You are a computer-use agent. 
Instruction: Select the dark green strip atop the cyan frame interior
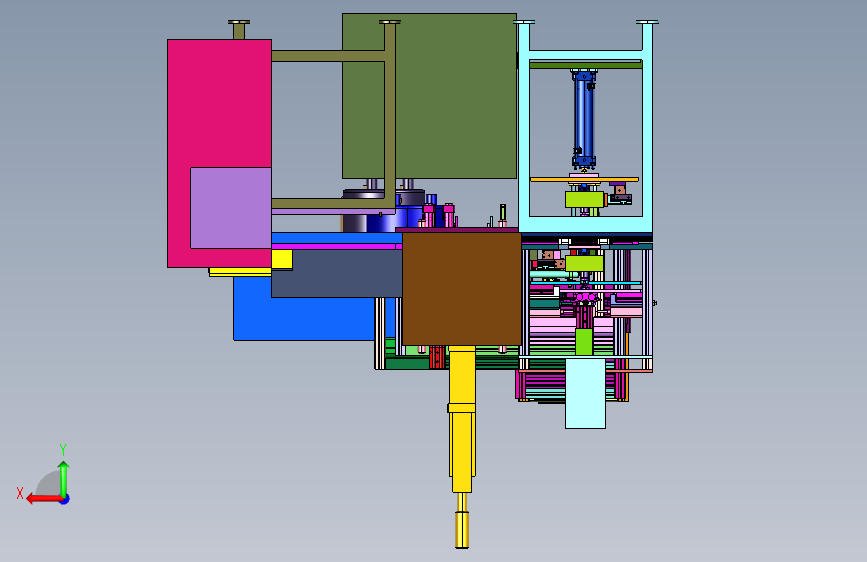586,65
